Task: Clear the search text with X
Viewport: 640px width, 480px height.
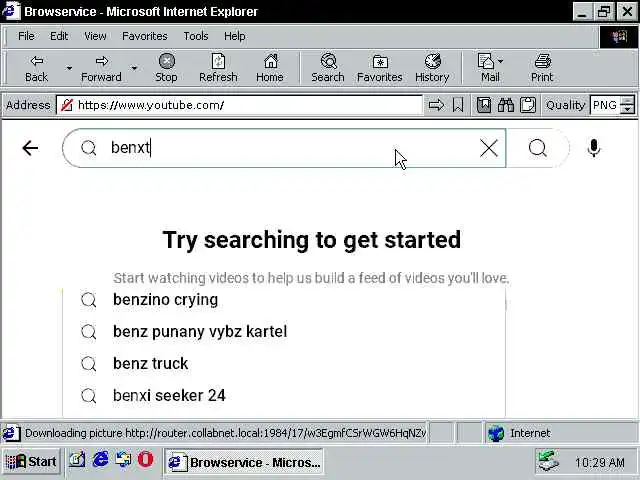Action: click(489, 148)
